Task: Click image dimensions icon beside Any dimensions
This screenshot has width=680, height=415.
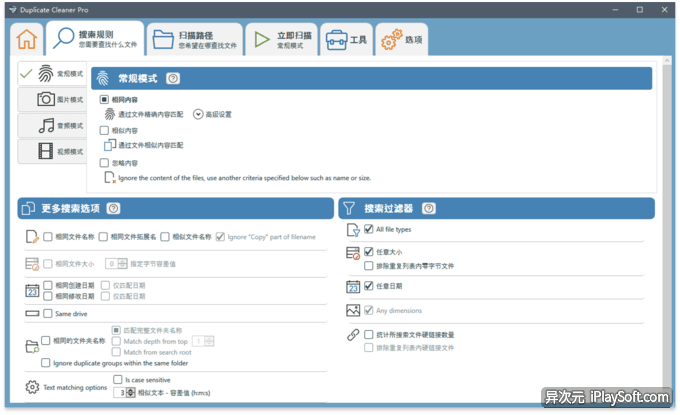Action: pos(353,310)
